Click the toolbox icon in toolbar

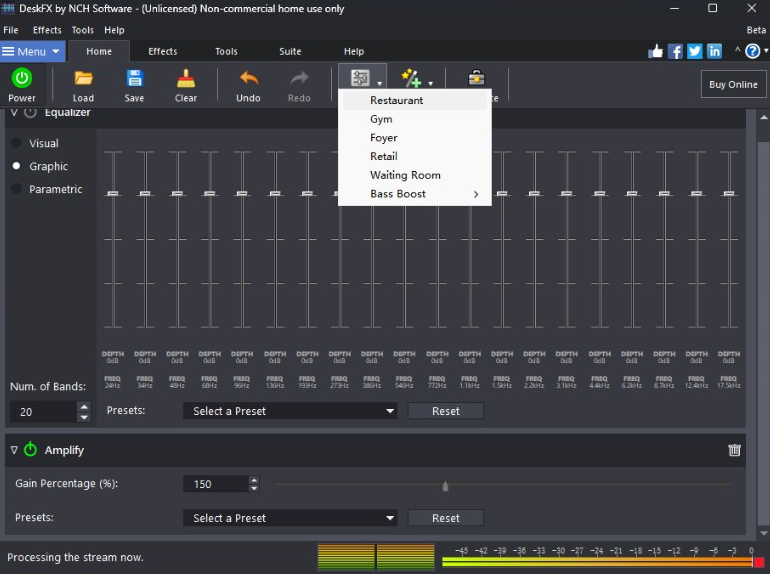coord(478,78)
